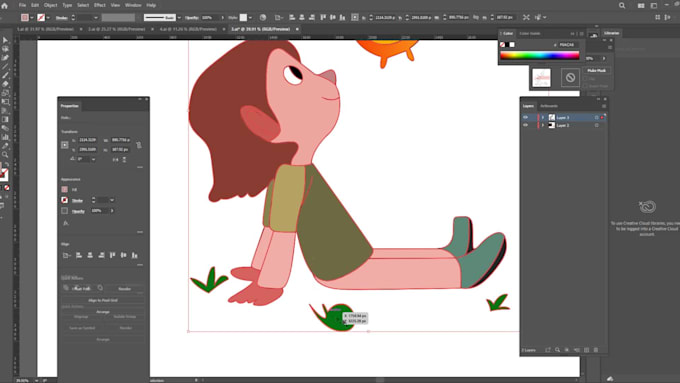This screenshot has width=680, height=383.
Task: Click the Isolate Selected Object icon in control bar
Action: point(526,17)
